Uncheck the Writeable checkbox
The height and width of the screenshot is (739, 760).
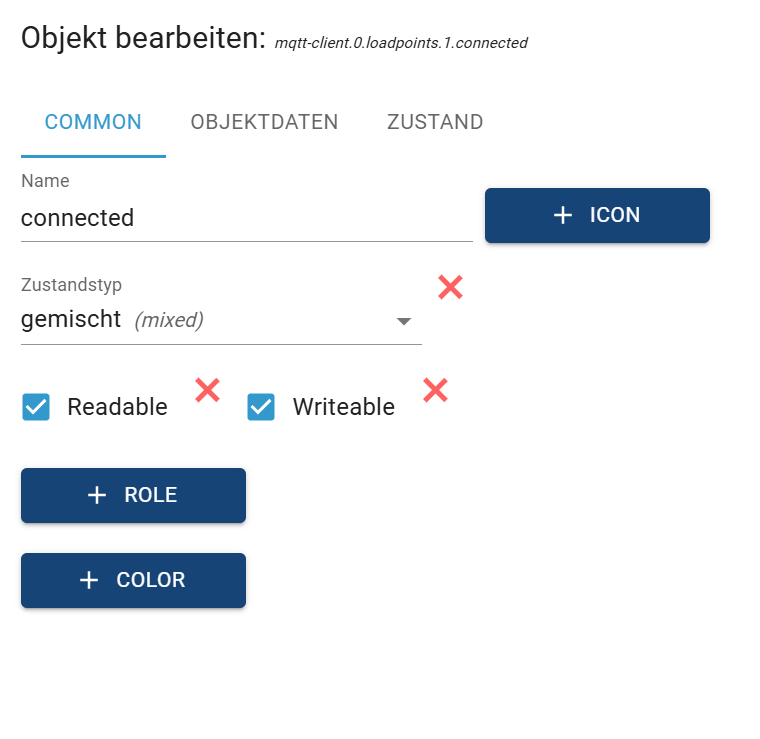[261, 407]
